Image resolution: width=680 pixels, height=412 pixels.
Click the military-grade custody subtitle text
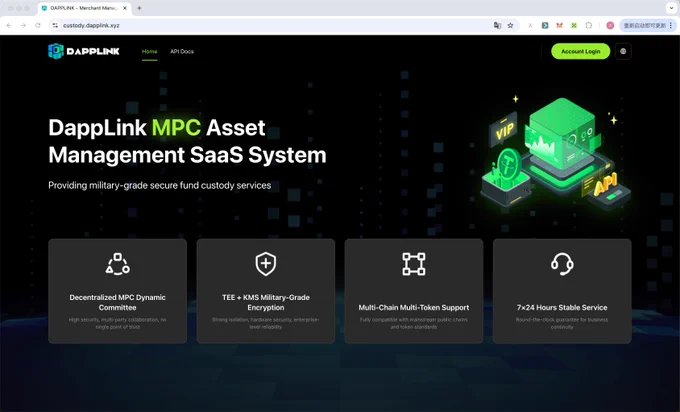160,185
